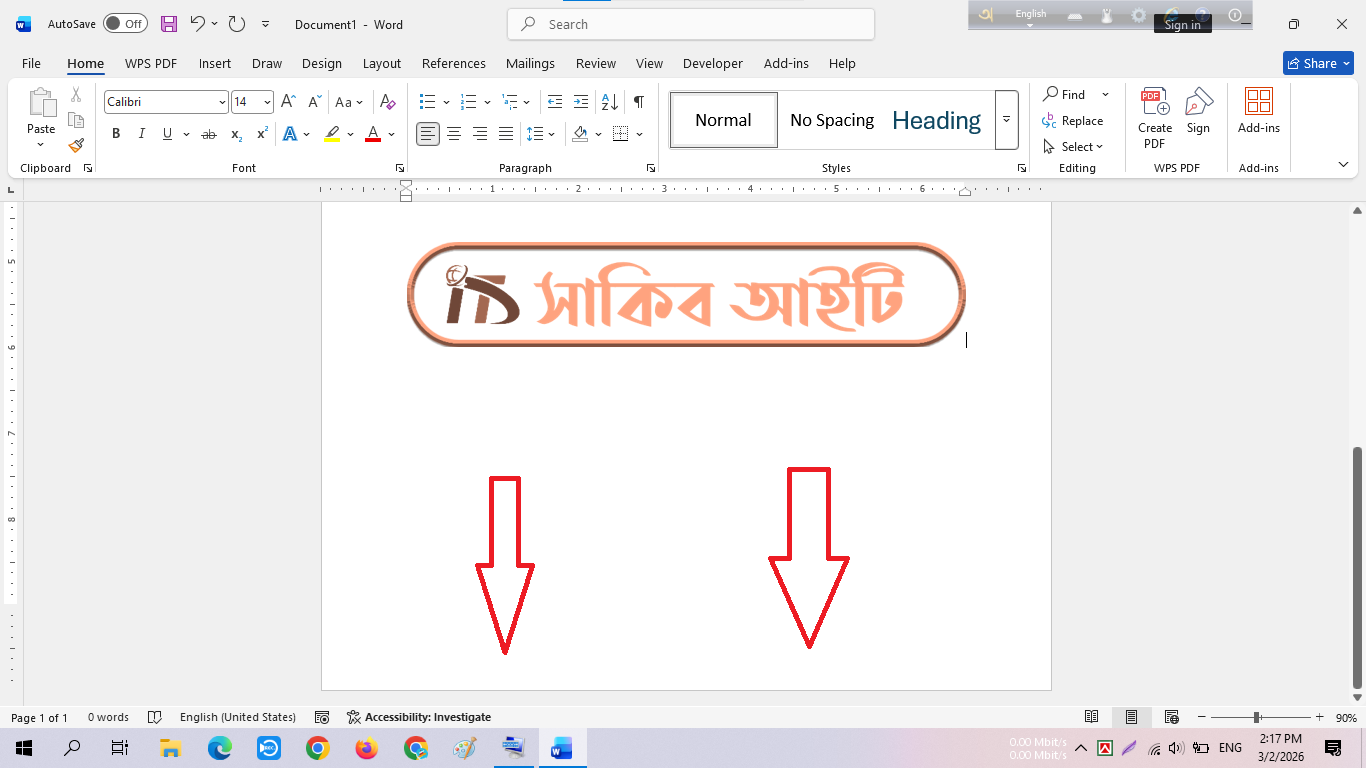Toggle the AutoSave switch
The height and width of the screenshot is (768, 1366).
click(x=125, y=24)
